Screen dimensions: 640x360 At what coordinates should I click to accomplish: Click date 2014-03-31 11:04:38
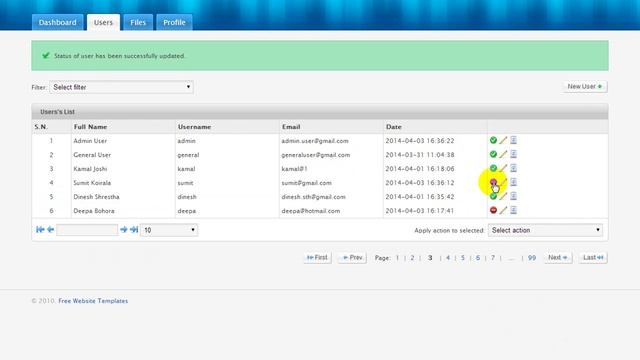point(420,155)
